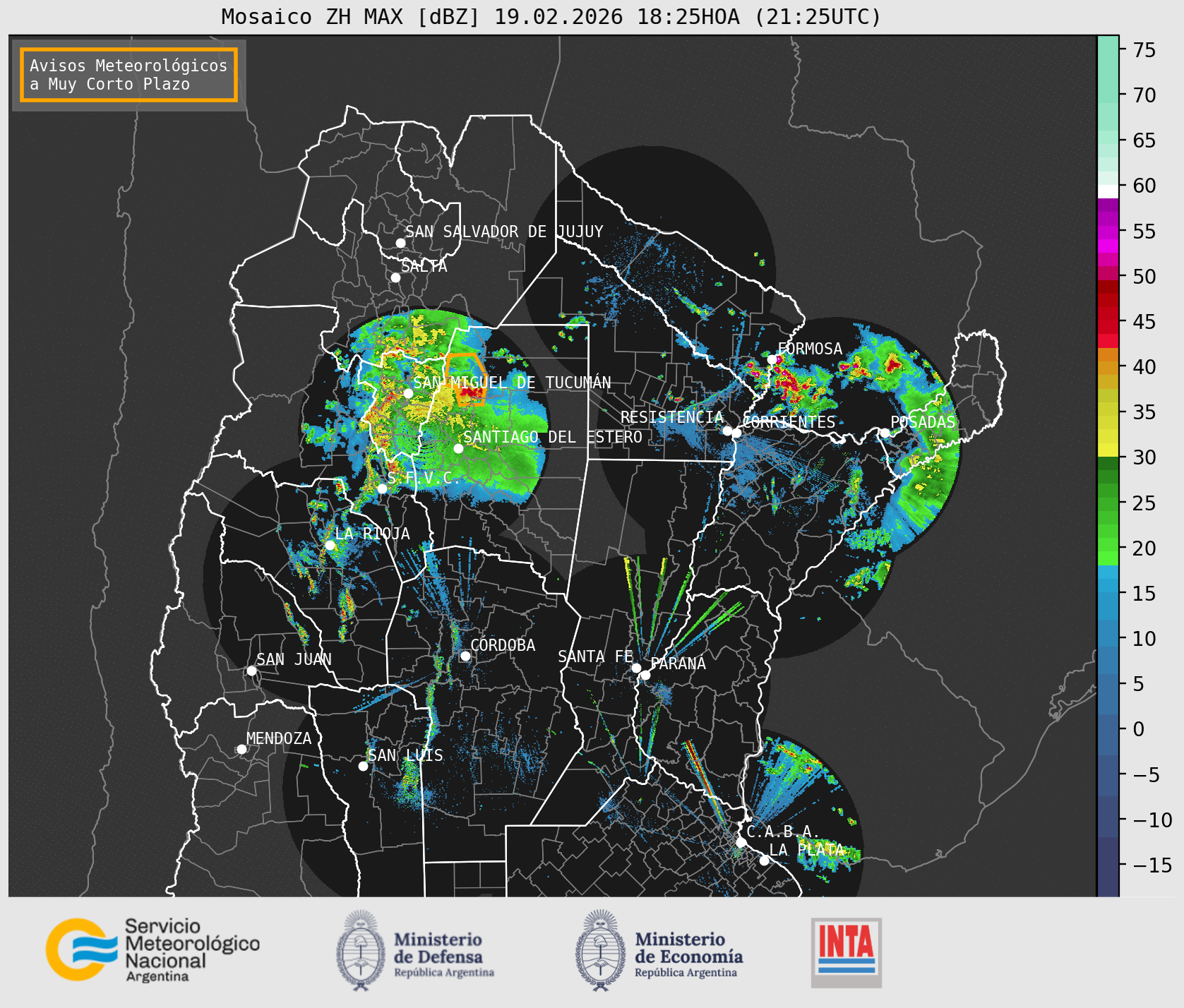Click the white 60 dBZ color band
Screen dimensions: 1184x1008
(1108, 191)
